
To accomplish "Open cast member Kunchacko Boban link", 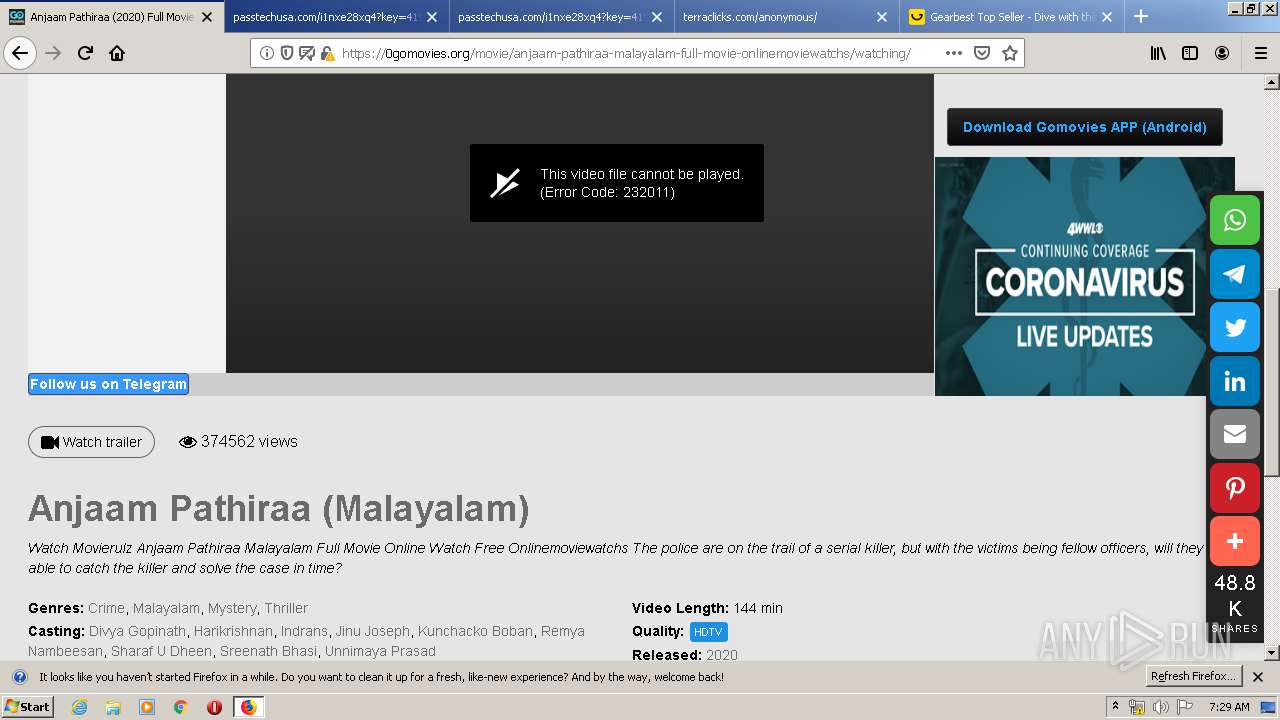I will (475, 631).
